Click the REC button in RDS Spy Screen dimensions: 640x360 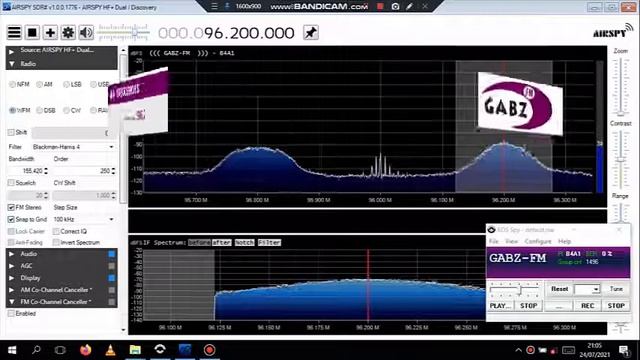click(x=587, y=306)
